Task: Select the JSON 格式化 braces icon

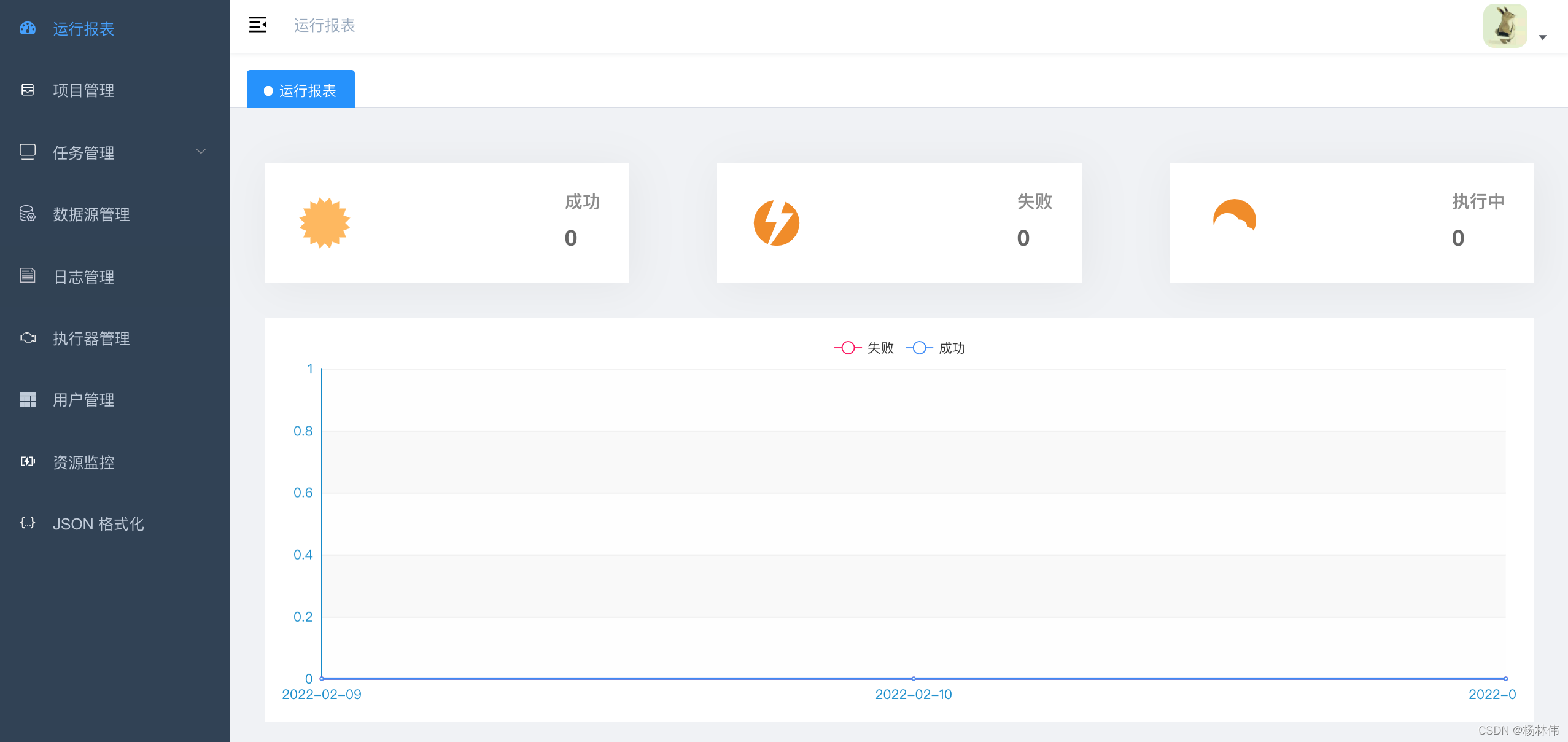Action: point(28,523)
